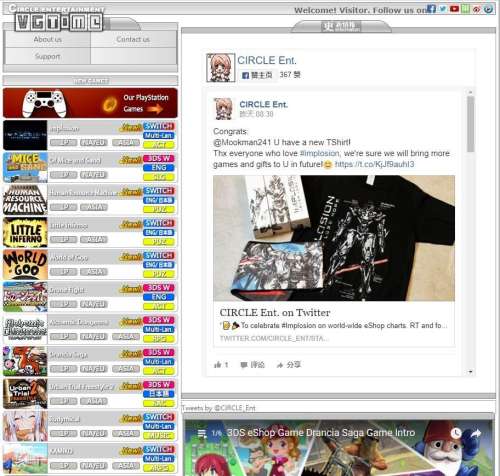Open the Support menu item
This screenshot has width=500, height=476.
(48, 56)
